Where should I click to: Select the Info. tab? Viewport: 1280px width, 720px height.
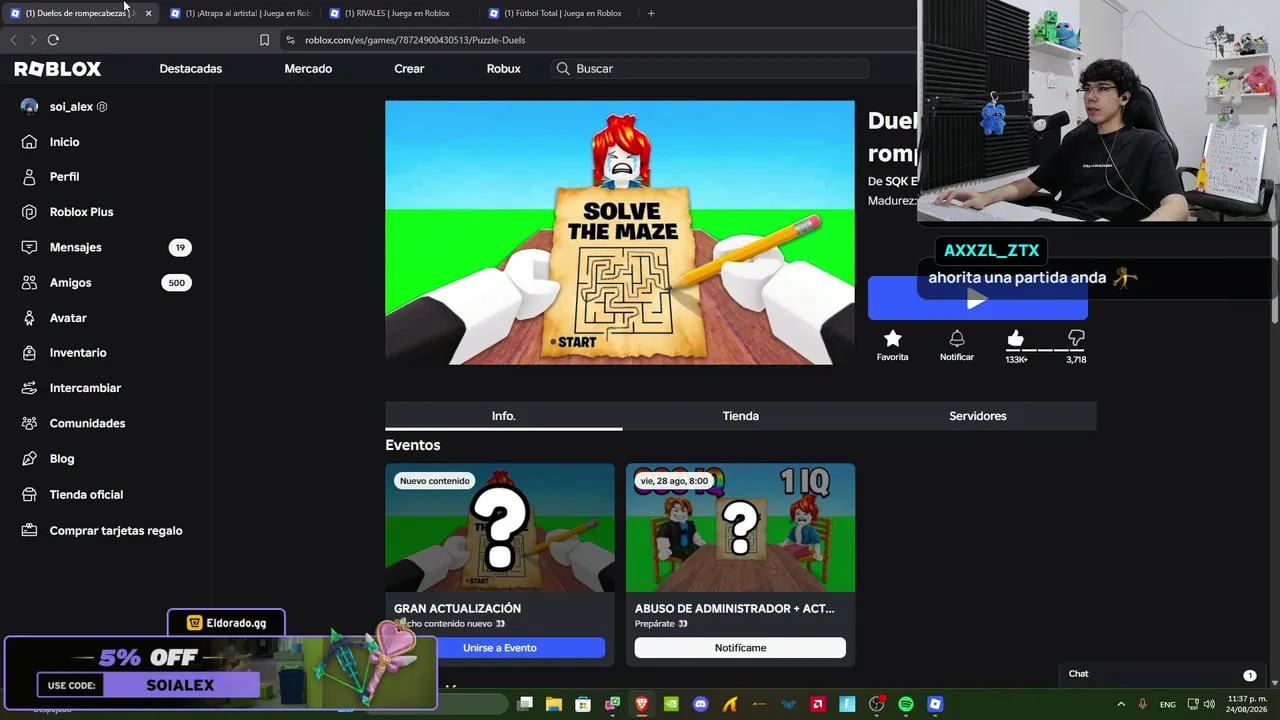coord(504,416)
